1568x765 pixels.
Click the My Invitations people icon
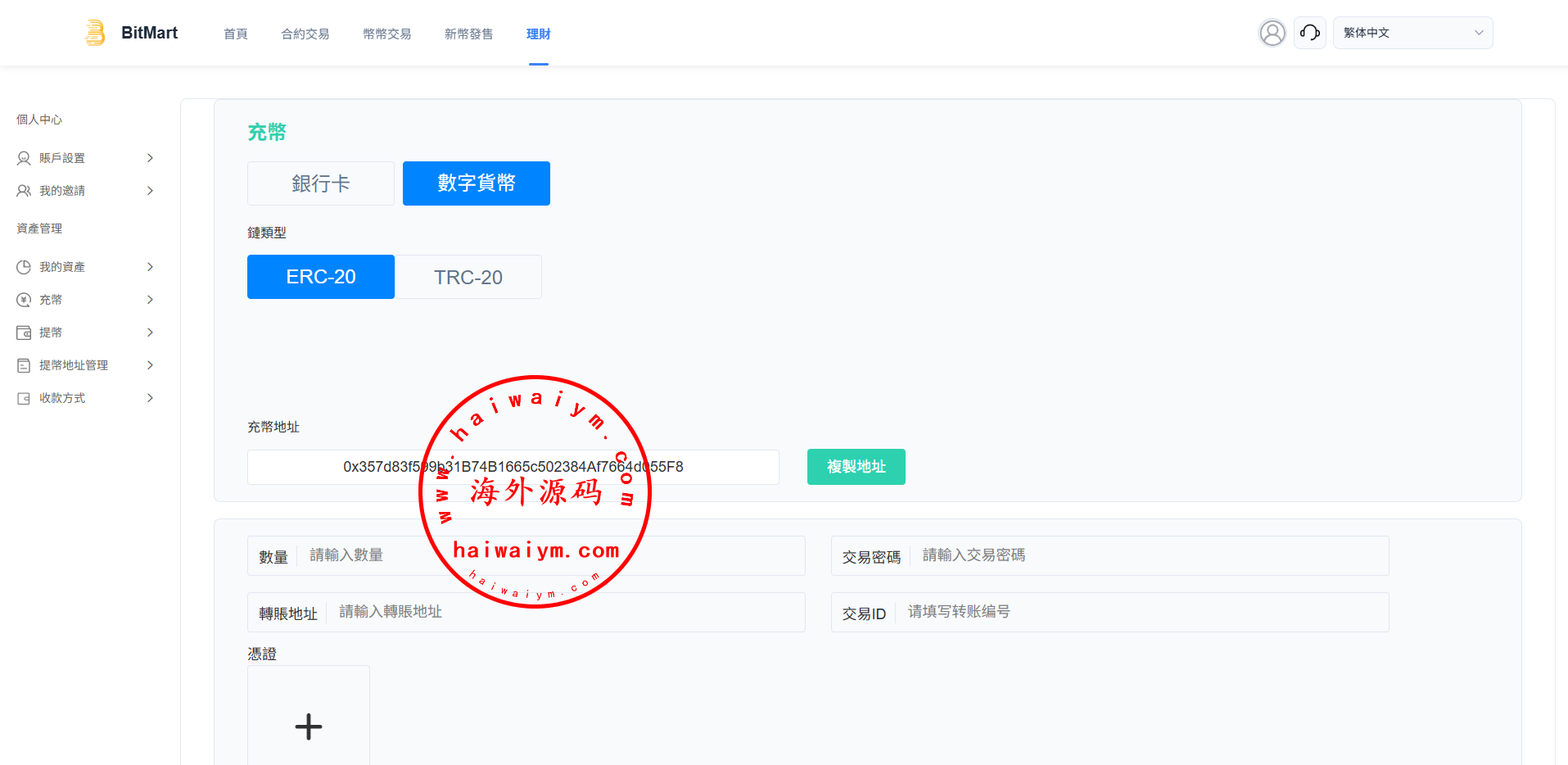[24, 191]
